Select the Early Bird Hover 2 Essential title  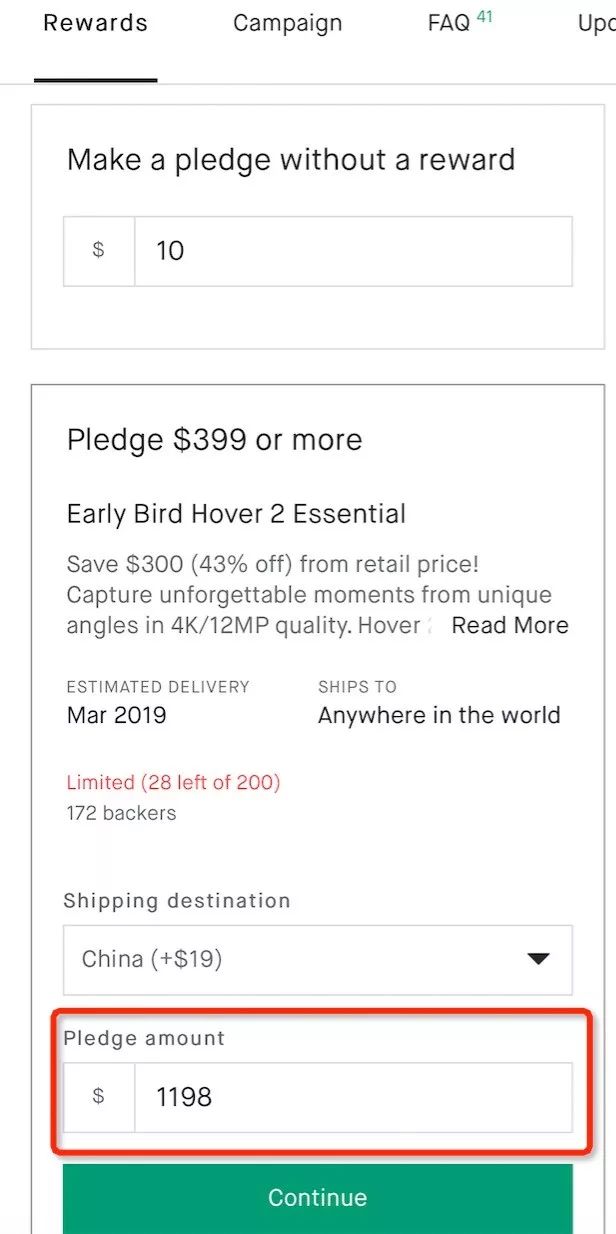(236, 514)
